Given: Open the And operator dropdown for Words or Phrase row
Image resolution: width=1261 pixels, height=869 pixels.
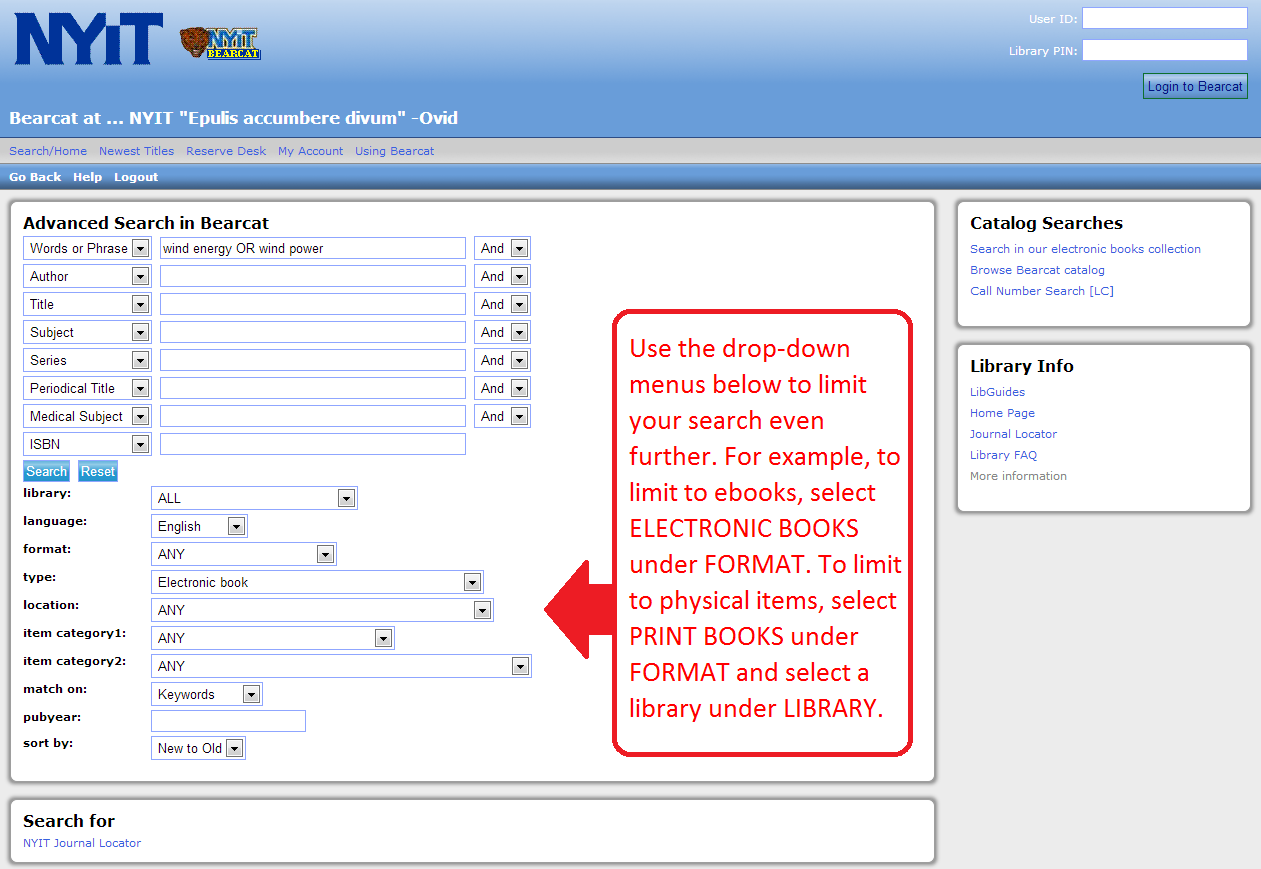Looking at the screenshot, I should [x=502, y=248].
